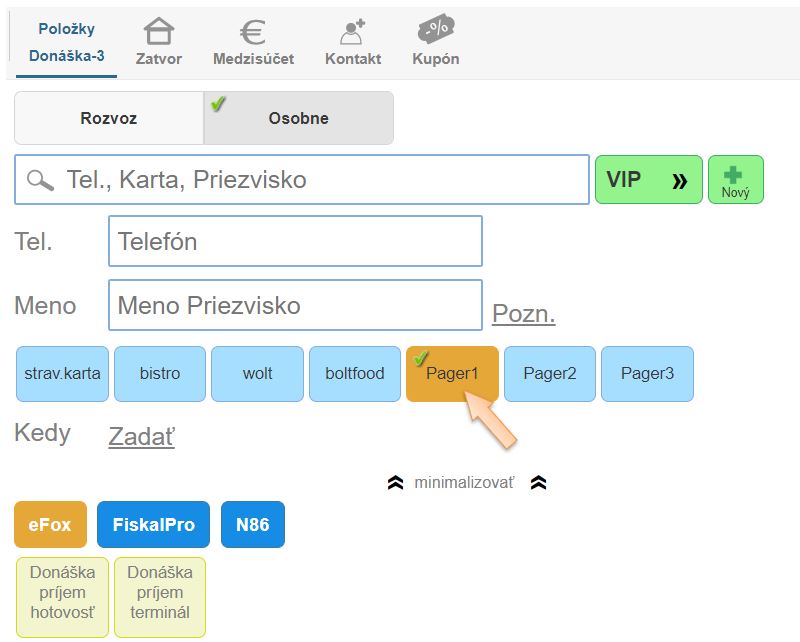Select the wolt tag
The image size is (800, 642).
(x=257, y=374)
